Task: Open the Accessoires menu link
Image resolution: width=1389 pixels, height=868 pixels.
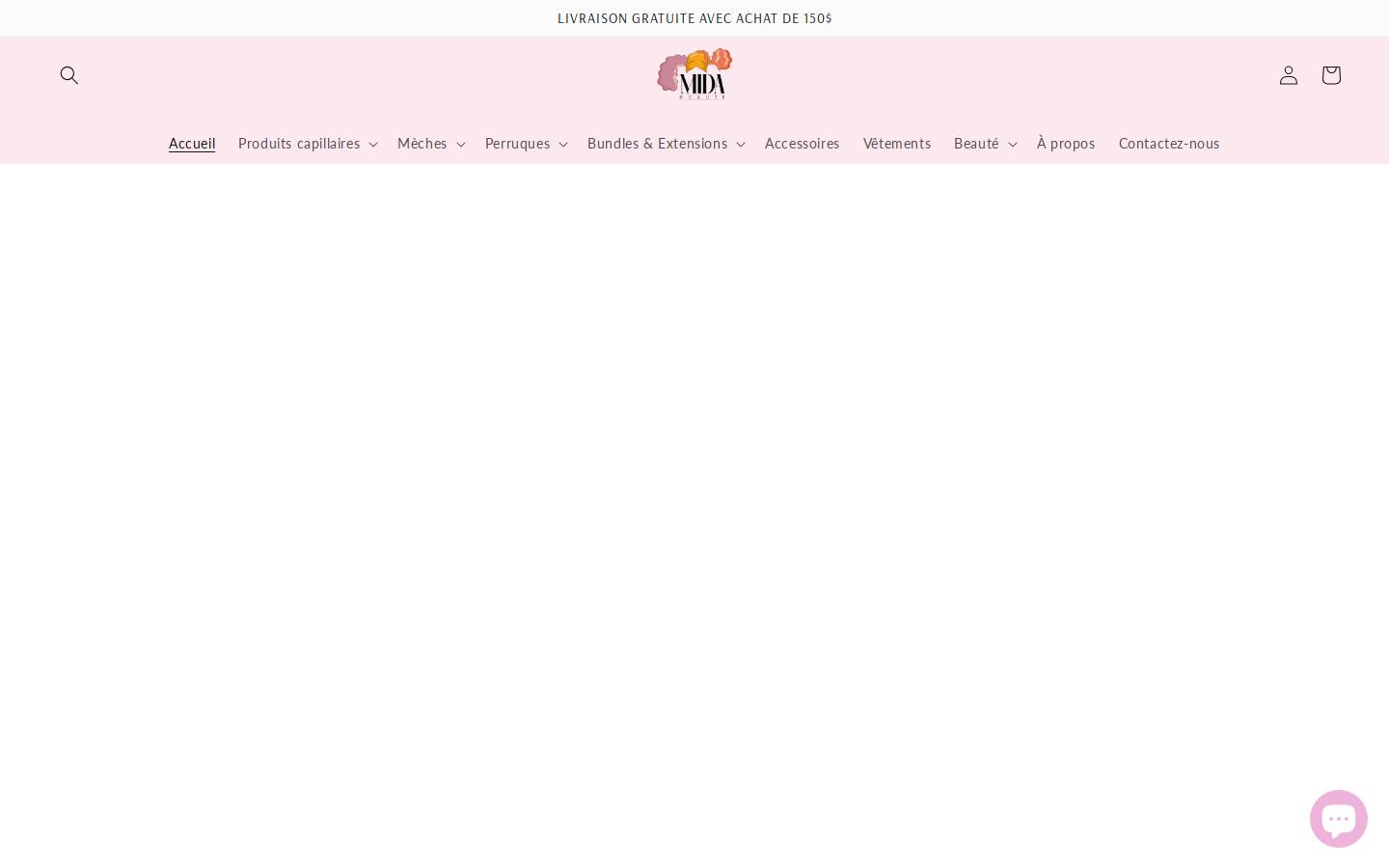Action: click(x=803, y=144)
